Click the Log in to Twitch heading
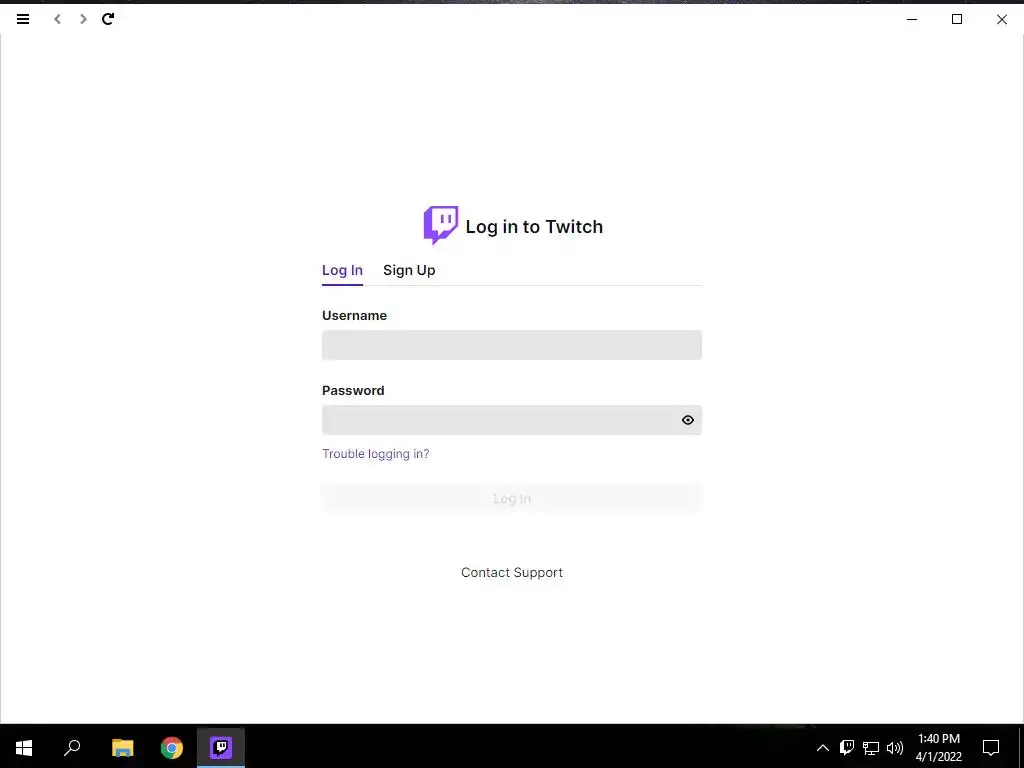This screenshot has height=768, width=1024. (x=534, y=227)
